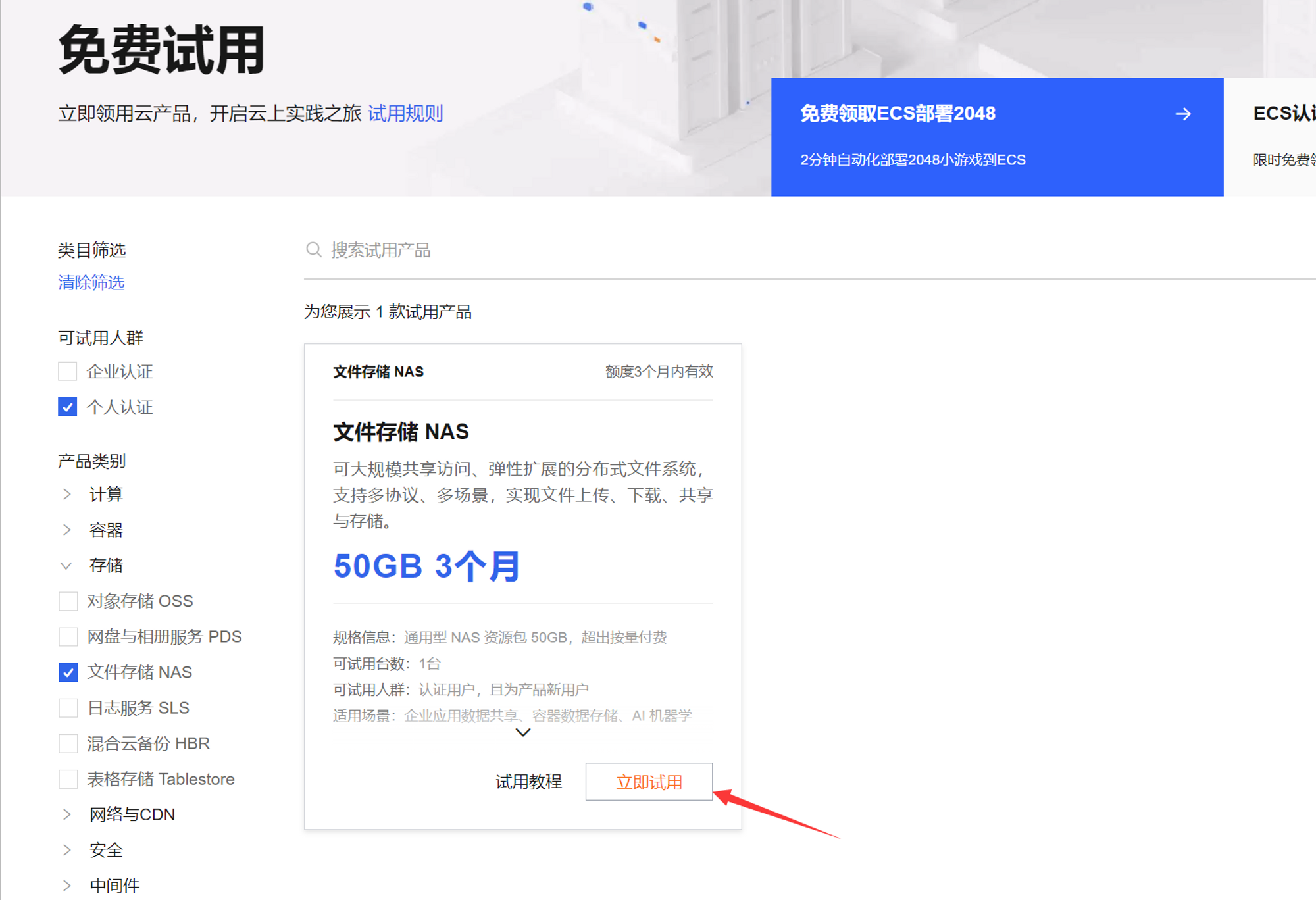Uncheck the 文件存储 NAS filter
Image resolution: width=1316 pixels, height=900 pixels.
point(68,672)
